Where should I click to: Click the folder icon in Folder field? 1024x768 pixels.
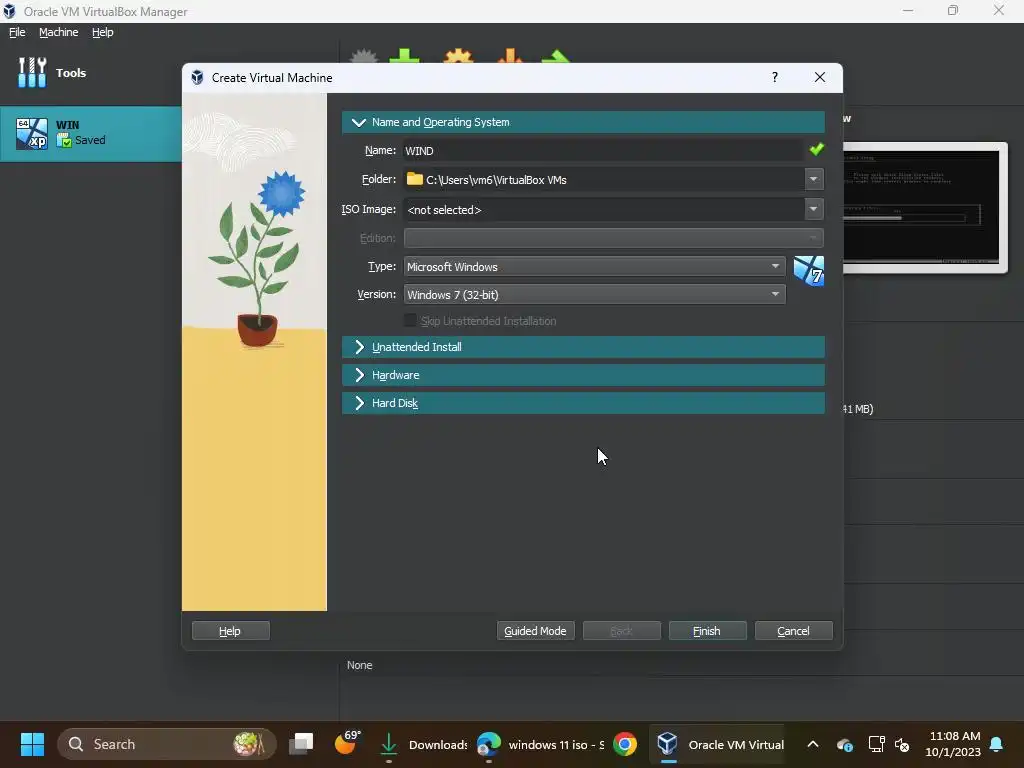pyautogui.click(x=414, y=178)
